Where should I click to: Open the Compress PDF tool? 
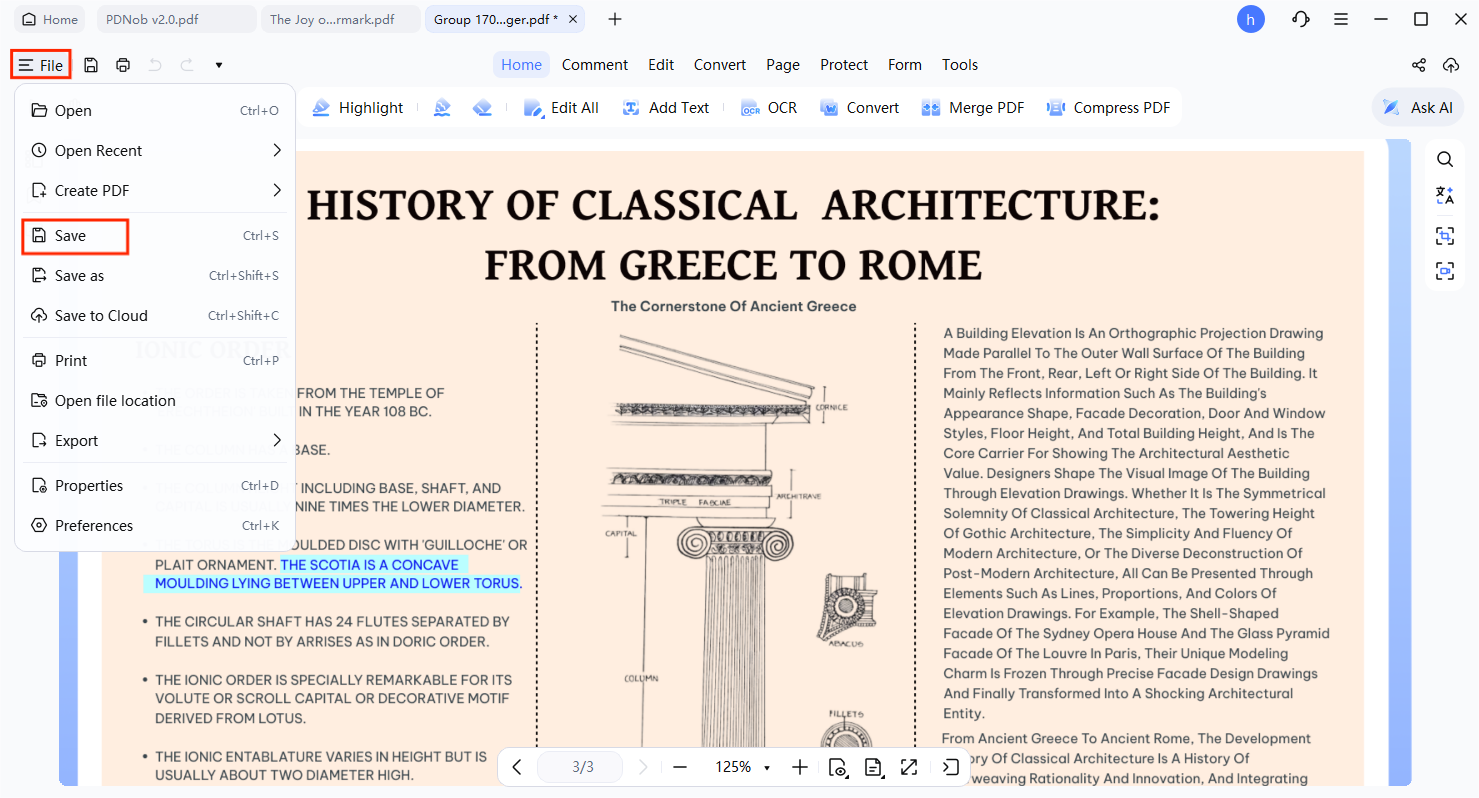click(x=1108, y=107)
